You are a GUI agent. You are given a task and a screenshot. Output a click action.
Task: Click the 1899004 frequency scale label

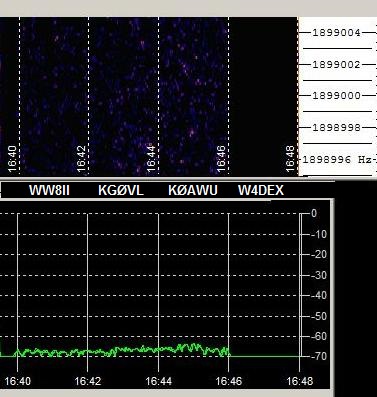[336, 33]
